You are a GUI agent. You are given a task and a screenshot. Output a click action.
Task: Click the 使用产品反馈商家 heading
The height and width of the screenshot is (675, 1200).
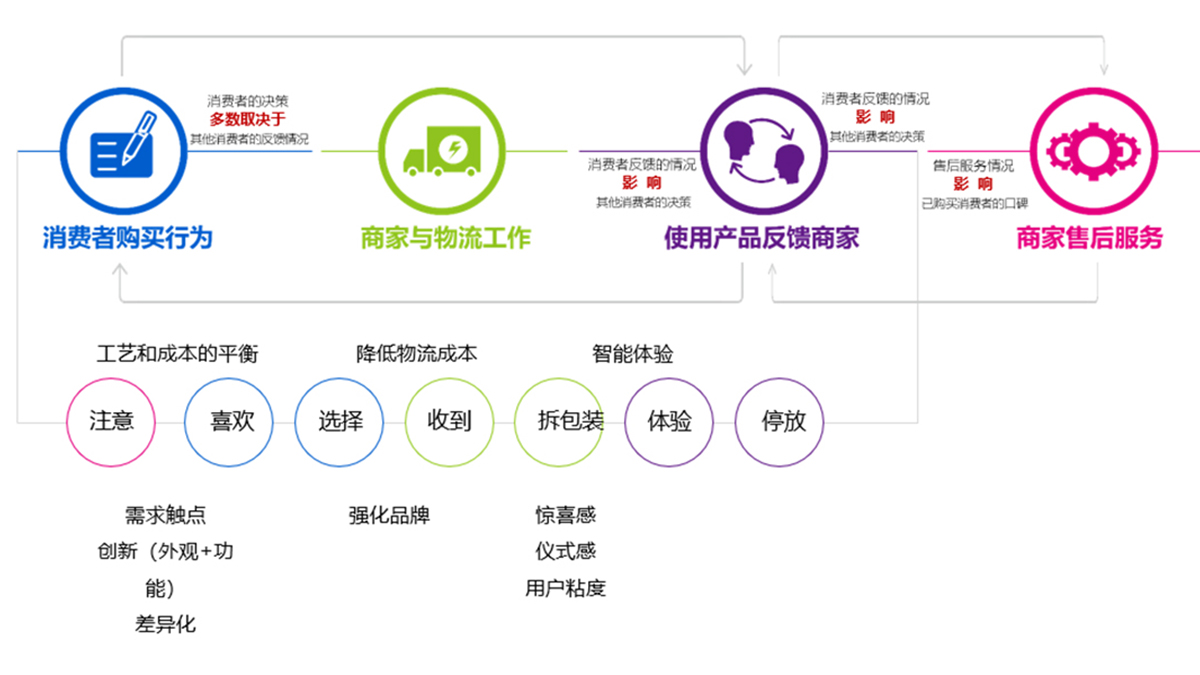(x=762, y=238)
